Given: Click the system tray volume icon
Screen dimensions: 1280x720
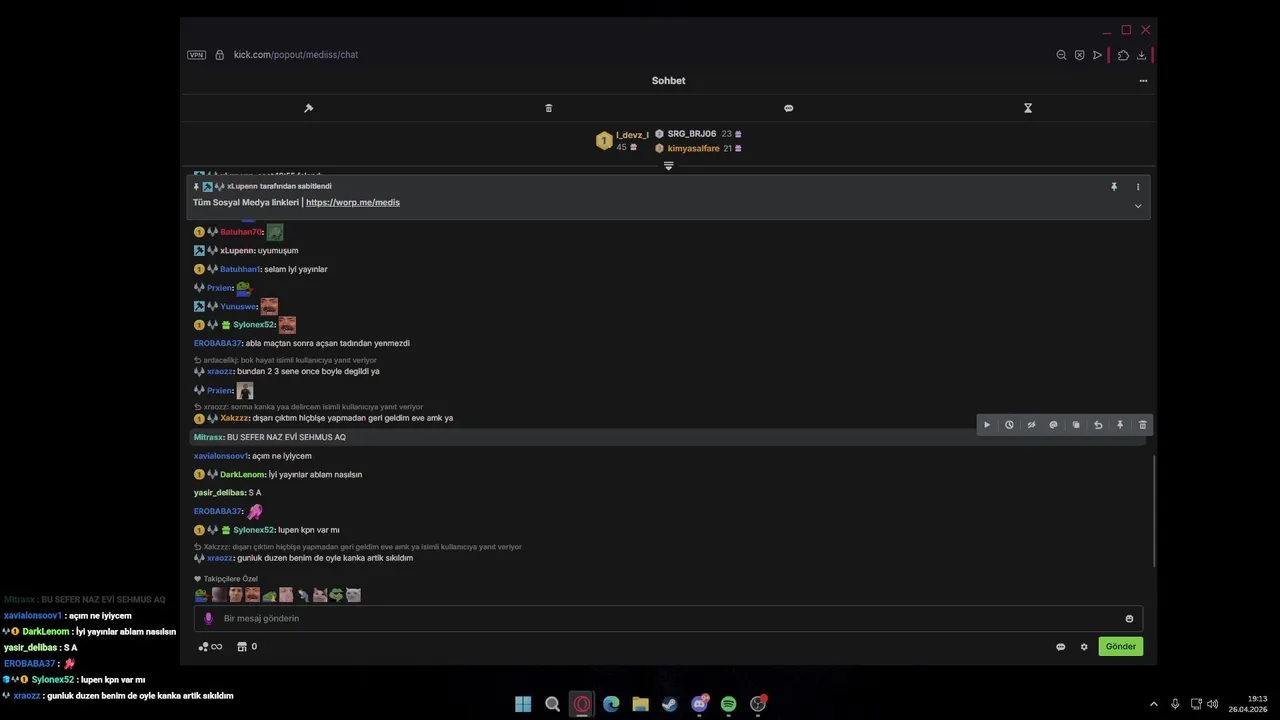Looking at the screenshot, I should pyautogui.click(x=1213, y=704).
